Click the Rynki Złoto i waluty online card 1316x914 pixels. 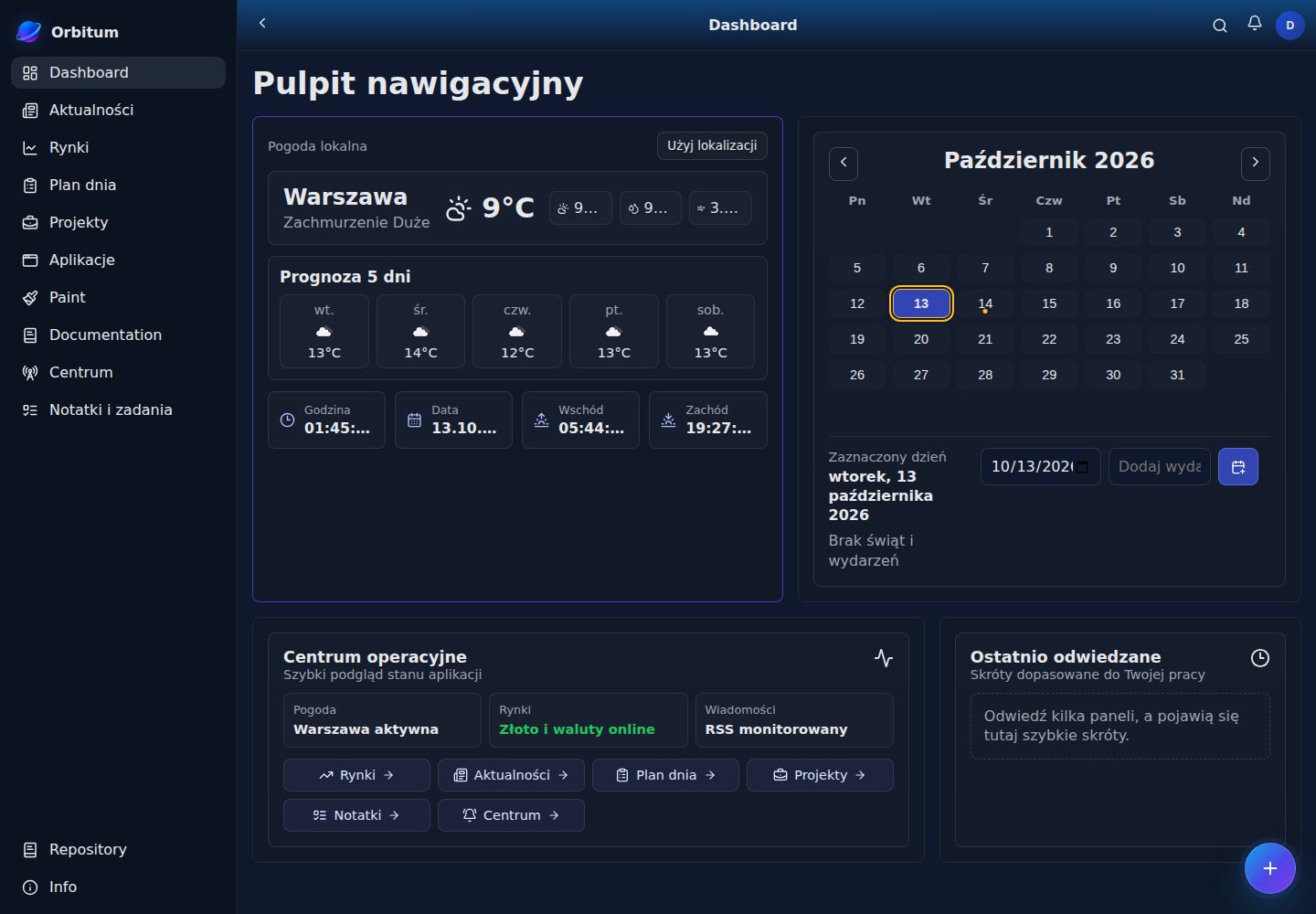(x=589, y=720)
